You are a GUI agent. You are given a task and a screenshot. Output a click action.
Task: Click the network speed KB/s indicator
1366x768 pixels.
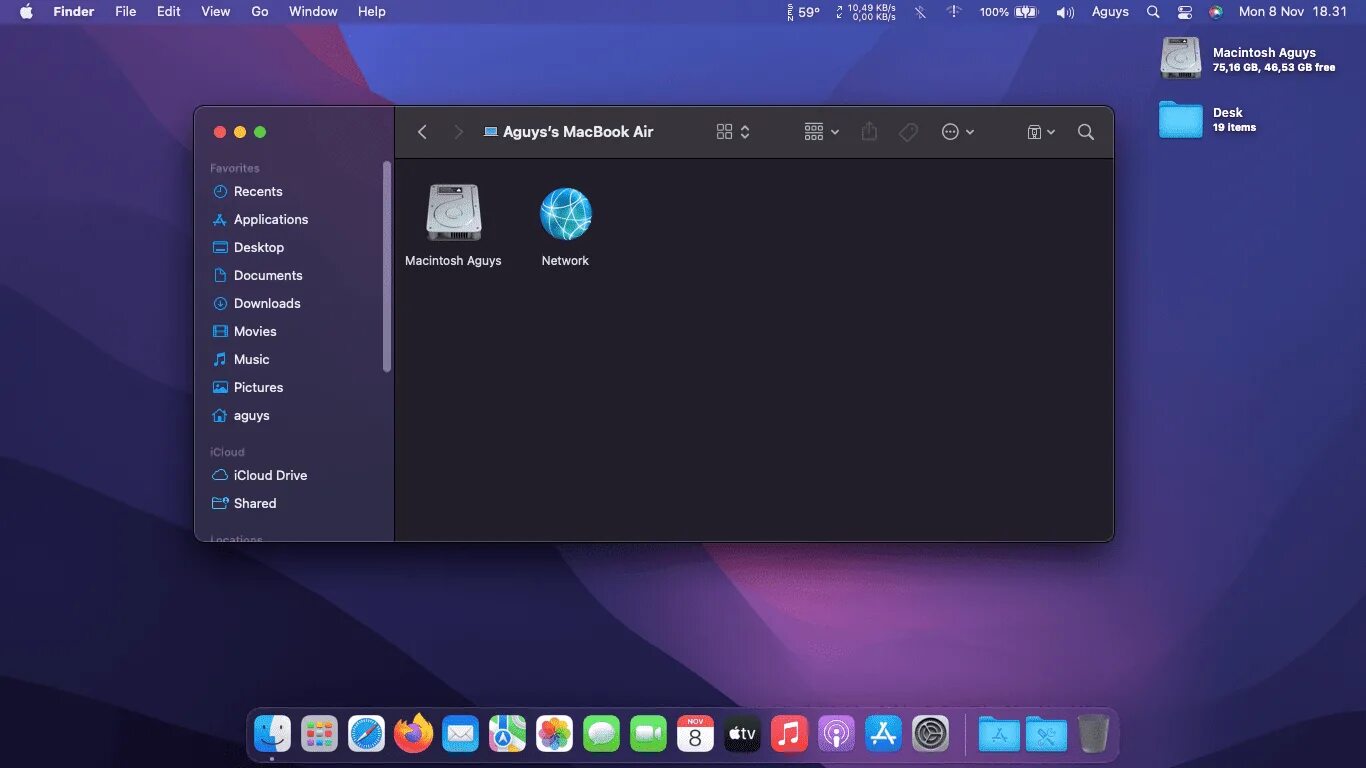tap(866, 12)
